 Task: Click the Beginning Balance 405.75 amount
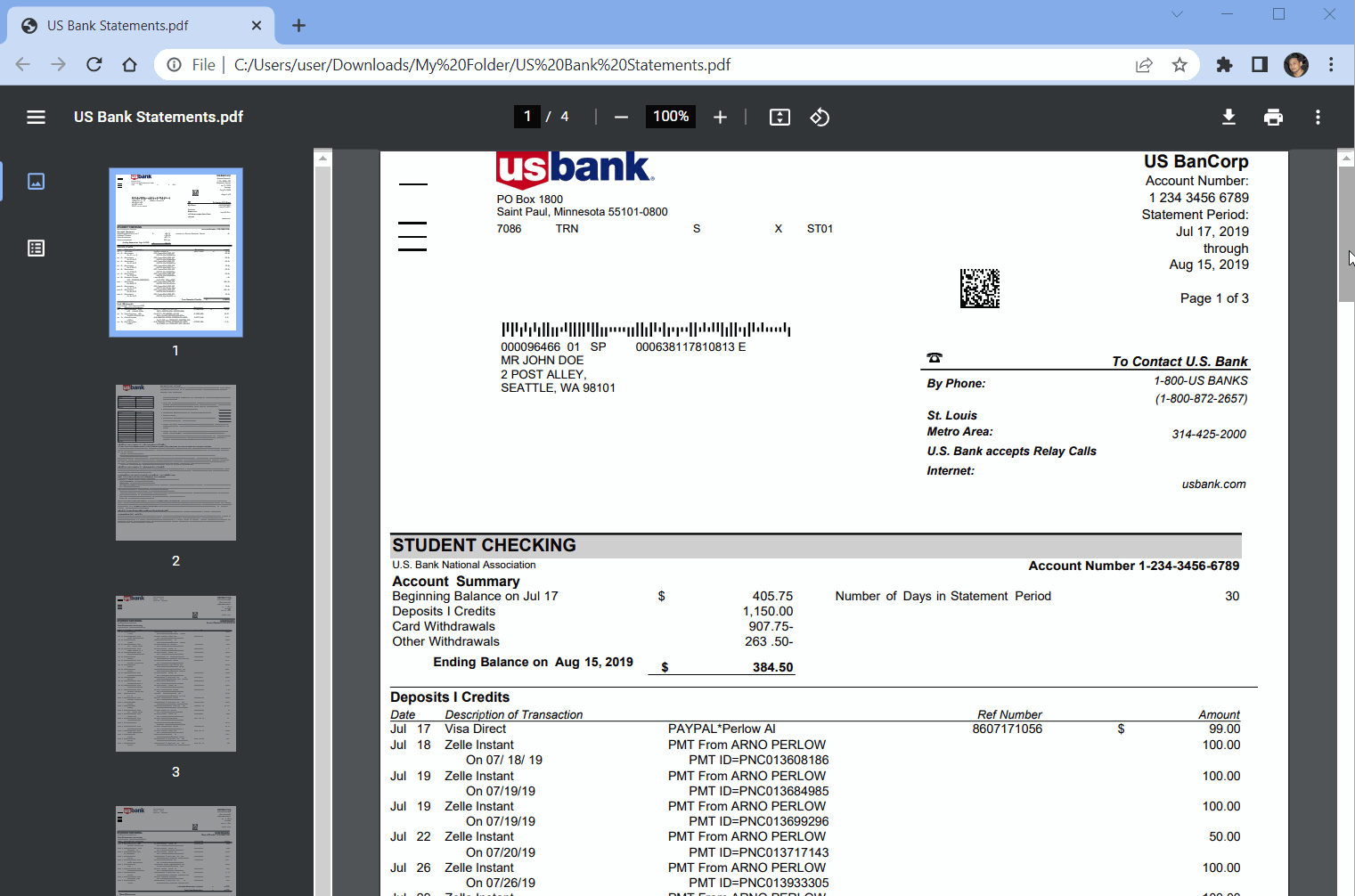coord(772,596)
